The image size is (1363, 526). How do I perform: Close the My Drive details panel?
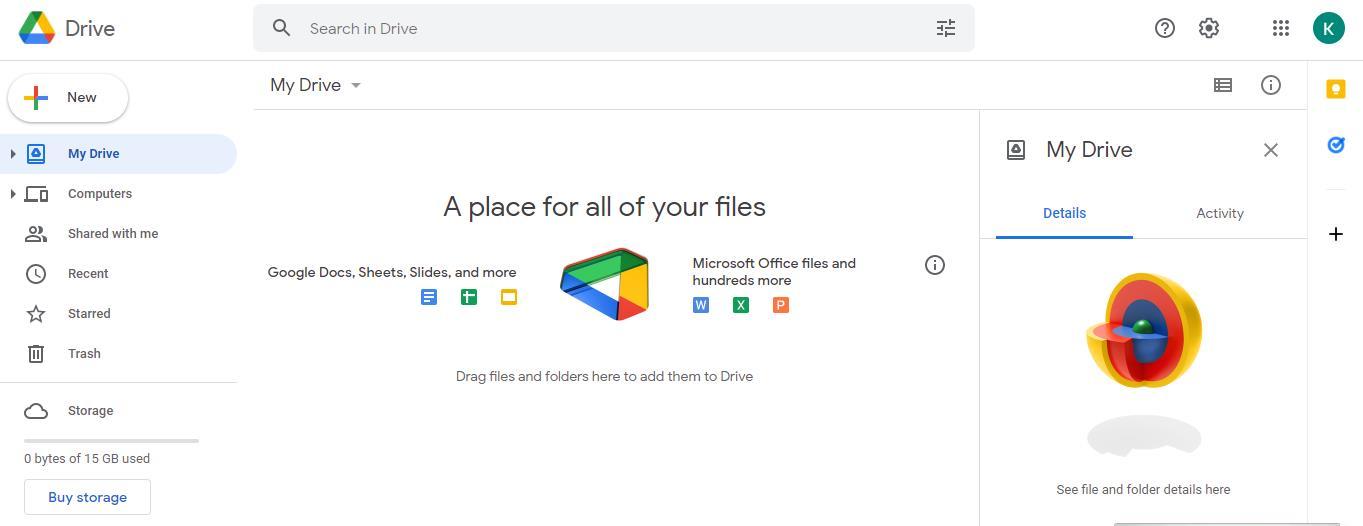coord(1271,150)
